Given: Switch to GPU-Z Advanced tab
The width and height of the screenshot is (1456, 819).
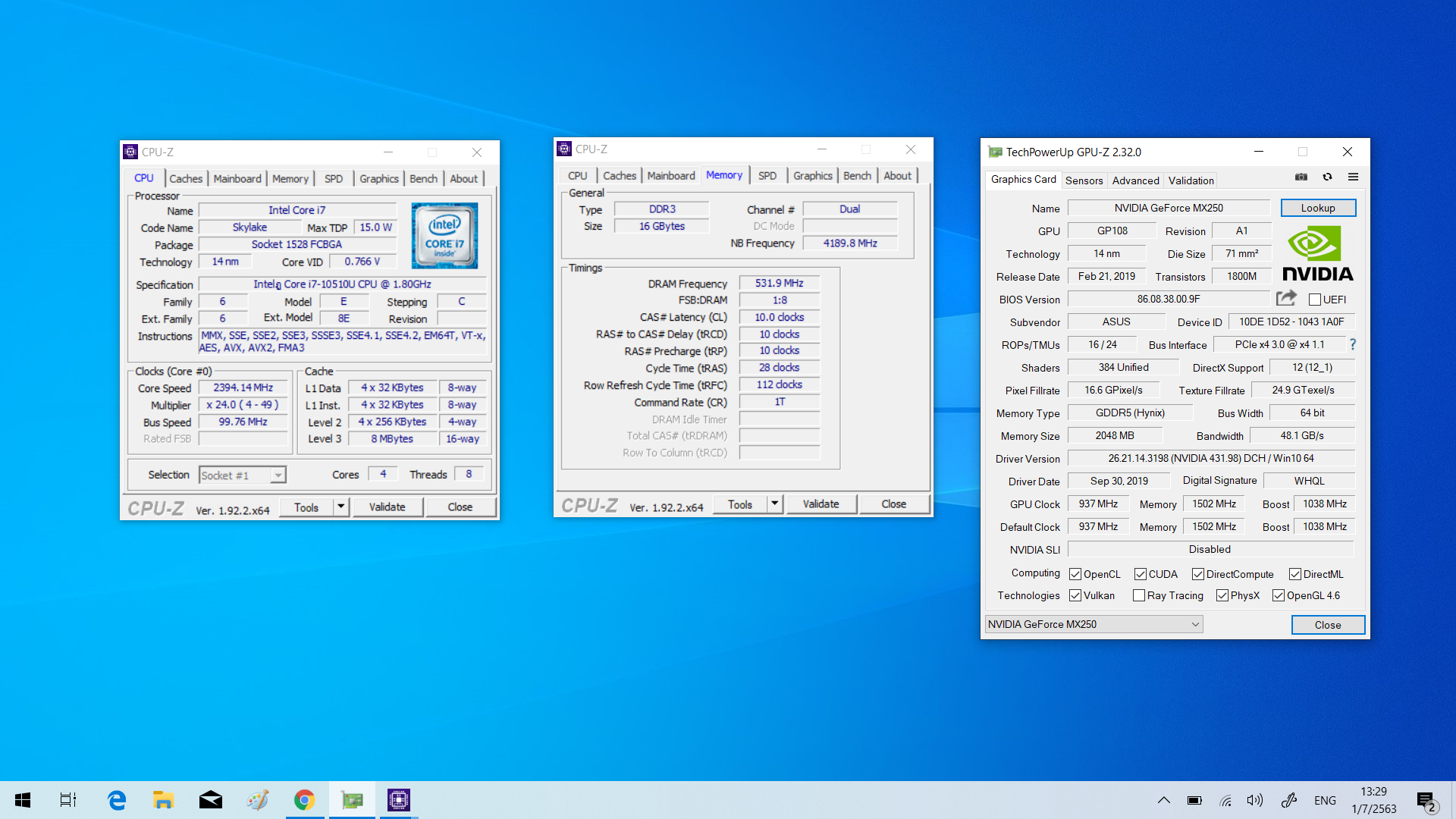Looking at the screenshot, I should click(1135, 180).
